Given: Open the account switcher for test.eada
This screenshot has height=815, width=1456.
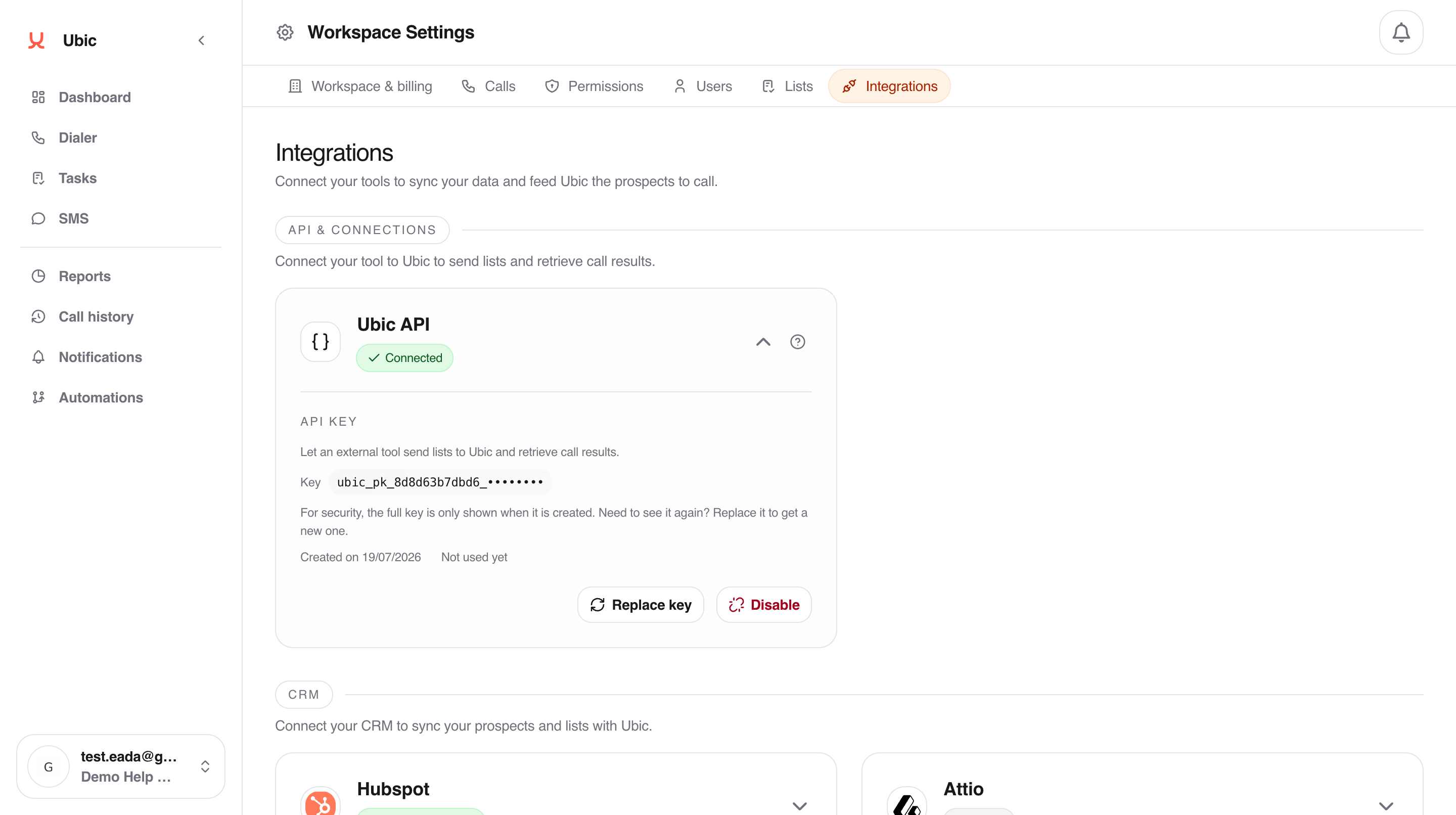Looking at the screenshot, I should (121, 766).
